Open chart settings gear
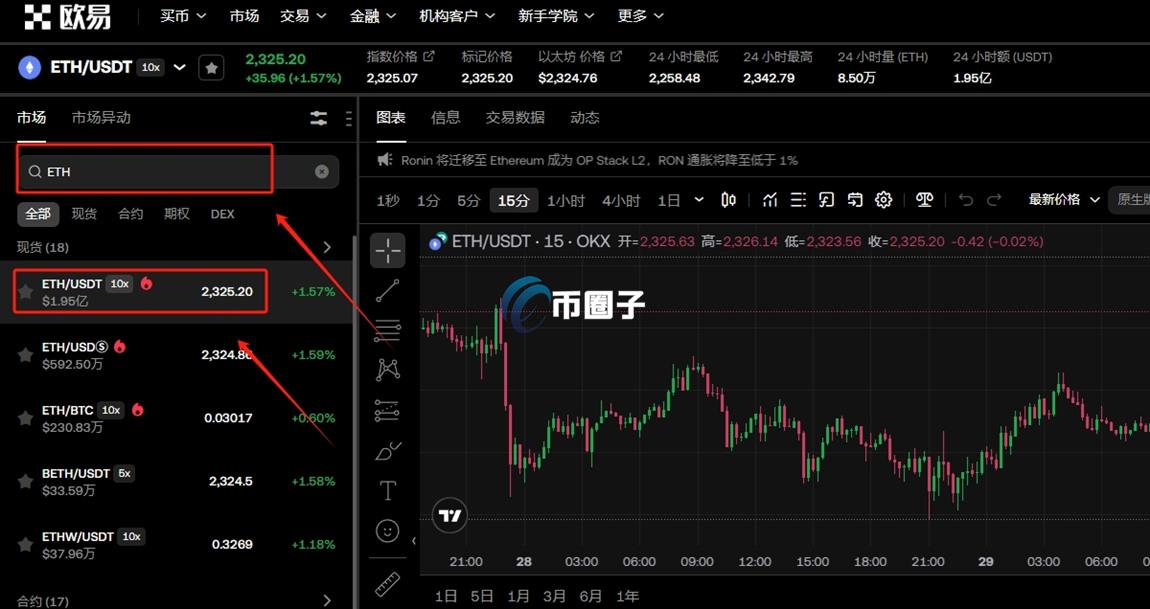Image resolution: width=1150 pixels, height=609 pixels. click(x=884, y=200)
